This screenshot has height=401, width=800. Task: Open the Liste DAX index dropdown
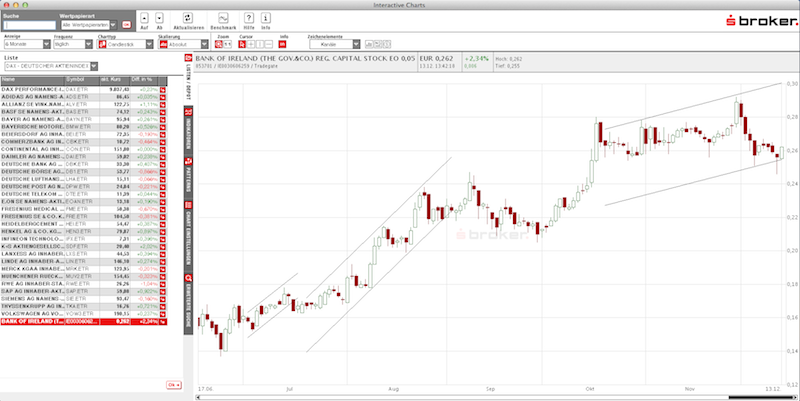pos(51,66)
